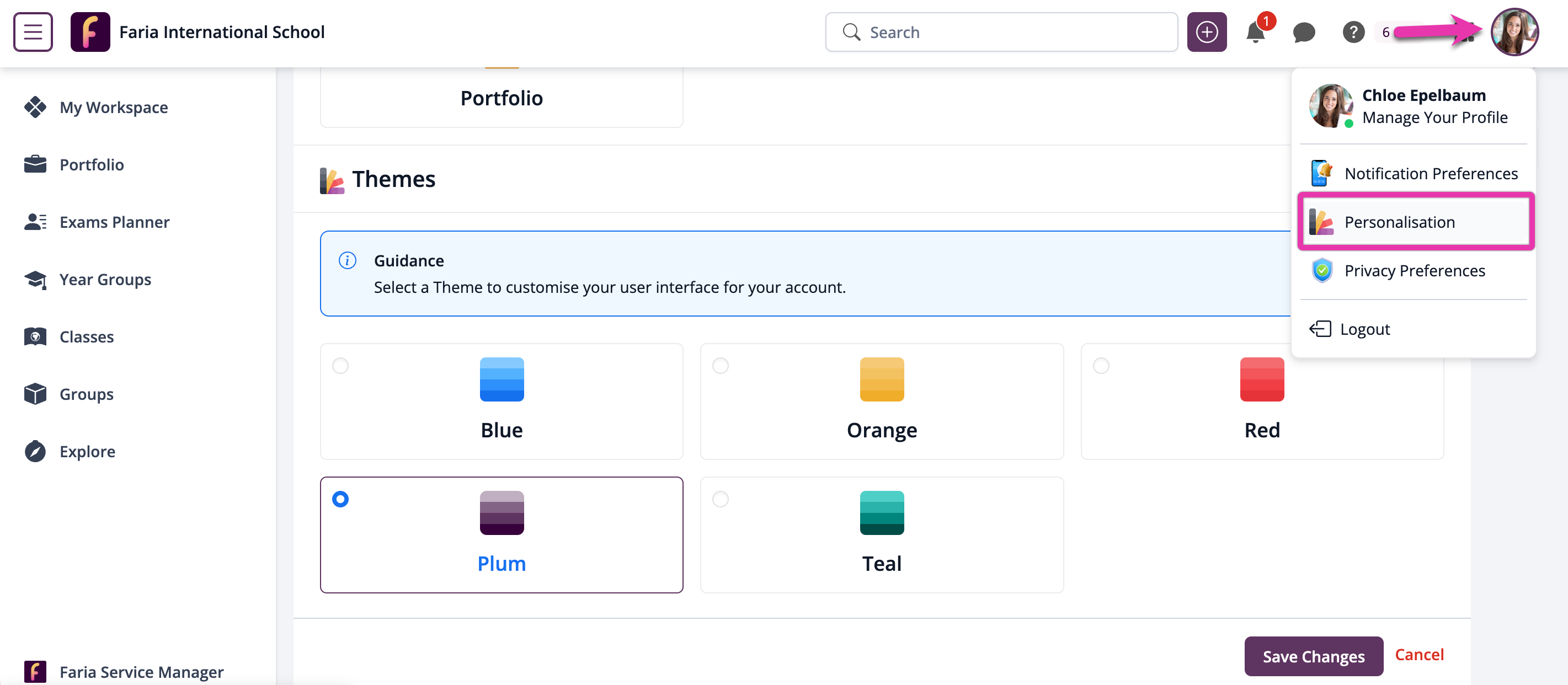1568x685 pixels.
Task: Click the red Cancel link
Action: [x=1418, y=655]
